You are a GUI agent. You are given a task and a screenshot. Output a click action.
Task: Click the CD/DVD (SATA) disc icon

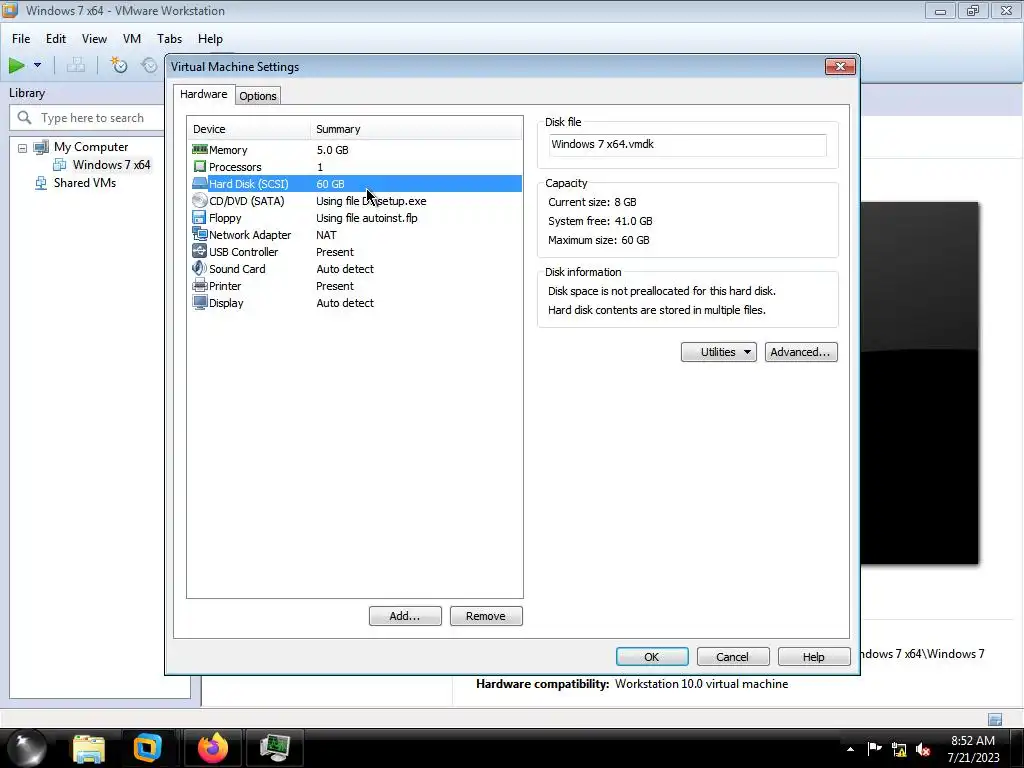200,200
